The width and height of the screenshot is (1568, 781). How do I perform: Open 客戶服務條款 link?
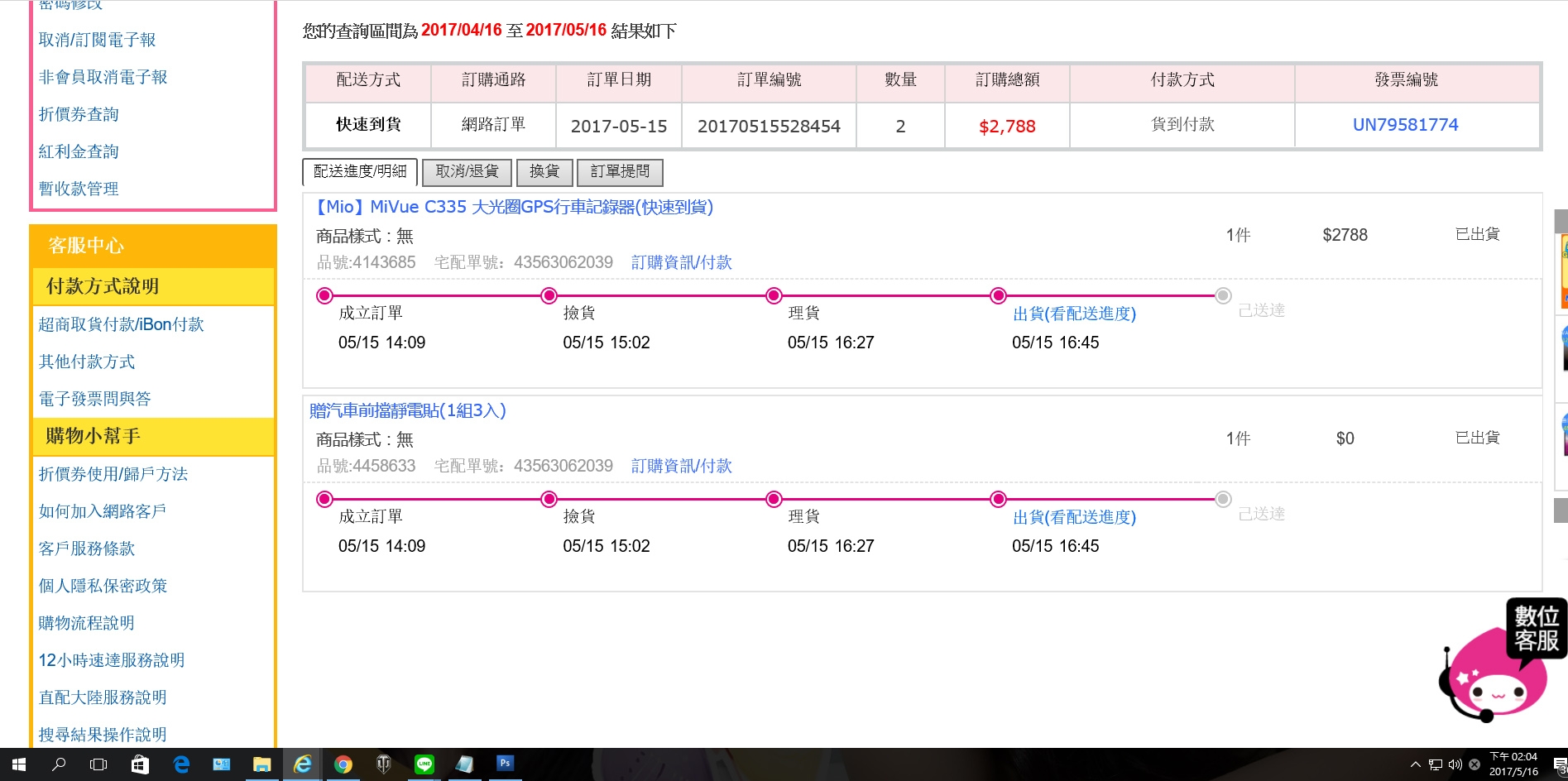tap(86, 549)
